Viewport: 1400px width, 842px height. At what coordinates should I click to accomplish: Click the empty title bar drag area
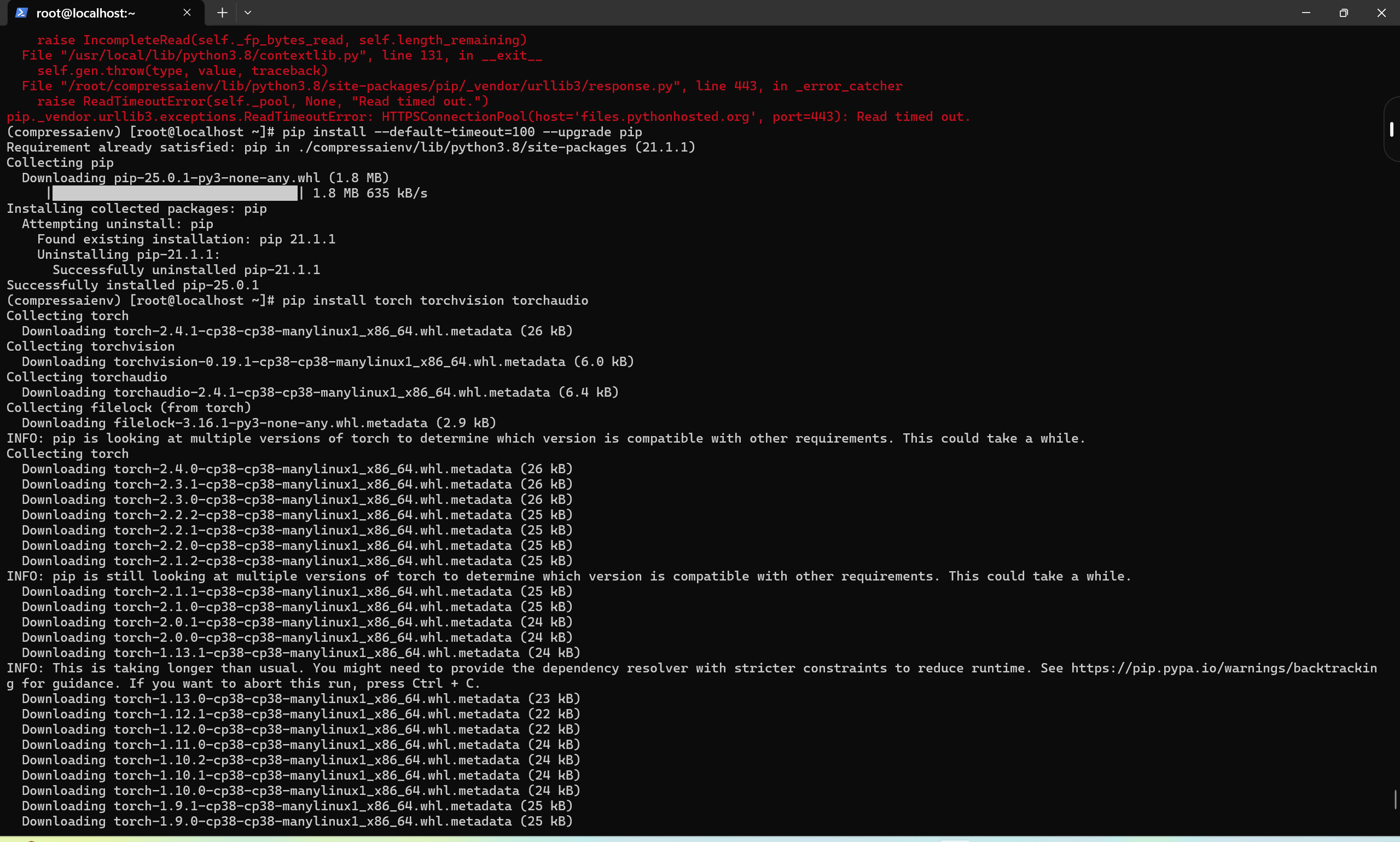[x=737, y=13]
